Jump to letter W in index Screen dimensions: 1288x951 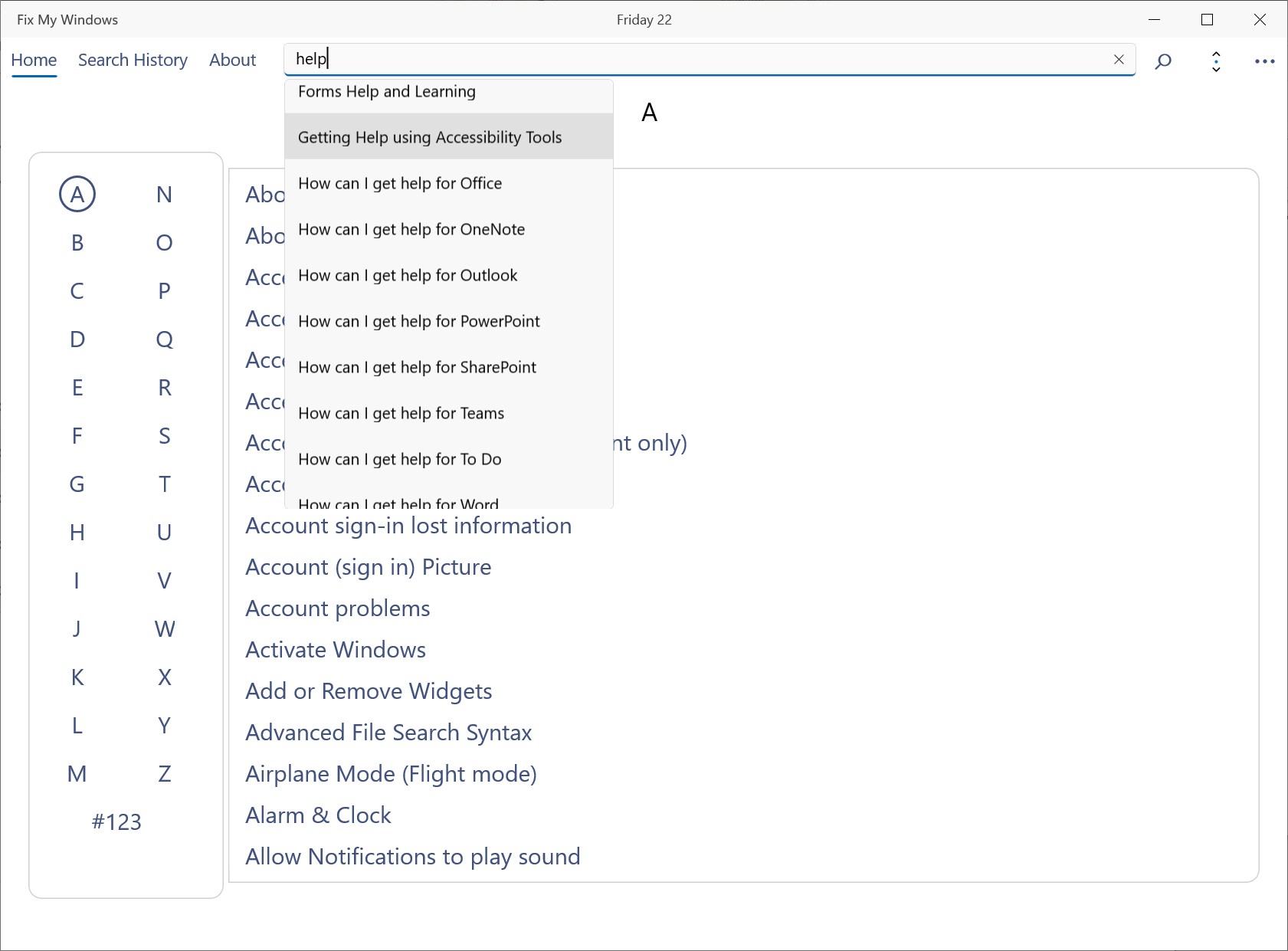tap(164, 629)
